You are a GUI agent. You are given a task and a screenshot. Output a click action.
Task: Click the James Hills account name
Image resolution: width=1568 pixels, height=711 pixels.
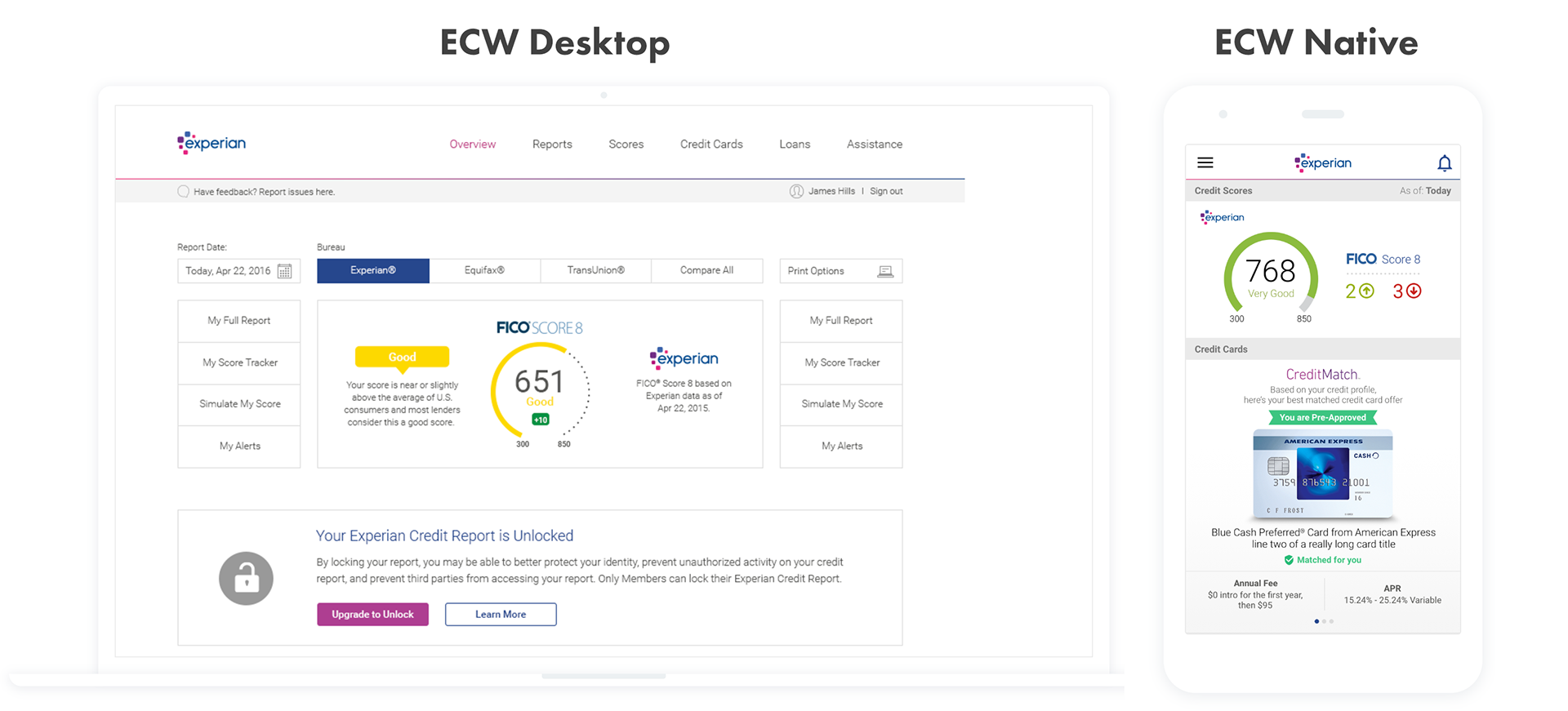831,191
